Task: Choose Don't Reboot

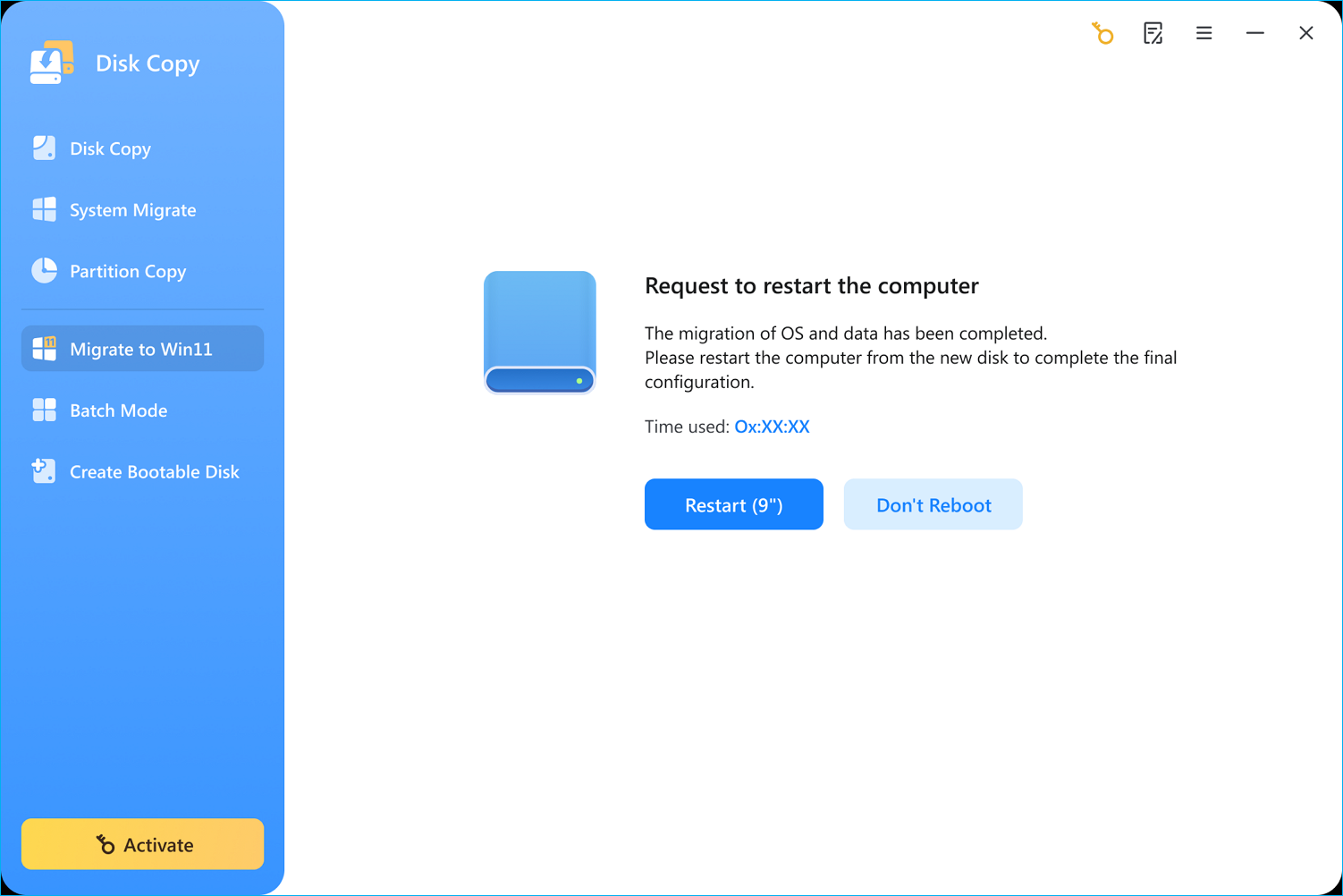Action: coord(933,504)
